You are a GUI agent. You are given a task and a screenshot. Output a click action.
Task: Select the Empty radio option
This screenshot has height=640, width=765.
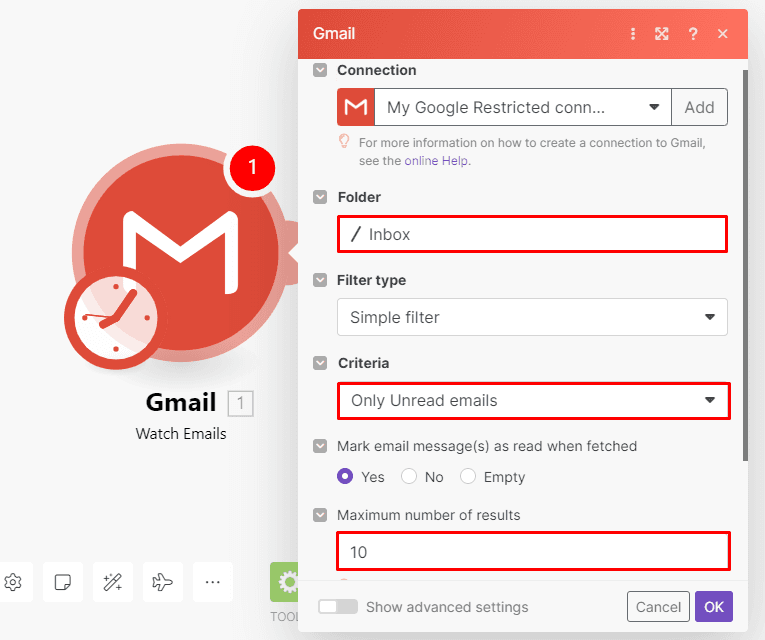468,477
